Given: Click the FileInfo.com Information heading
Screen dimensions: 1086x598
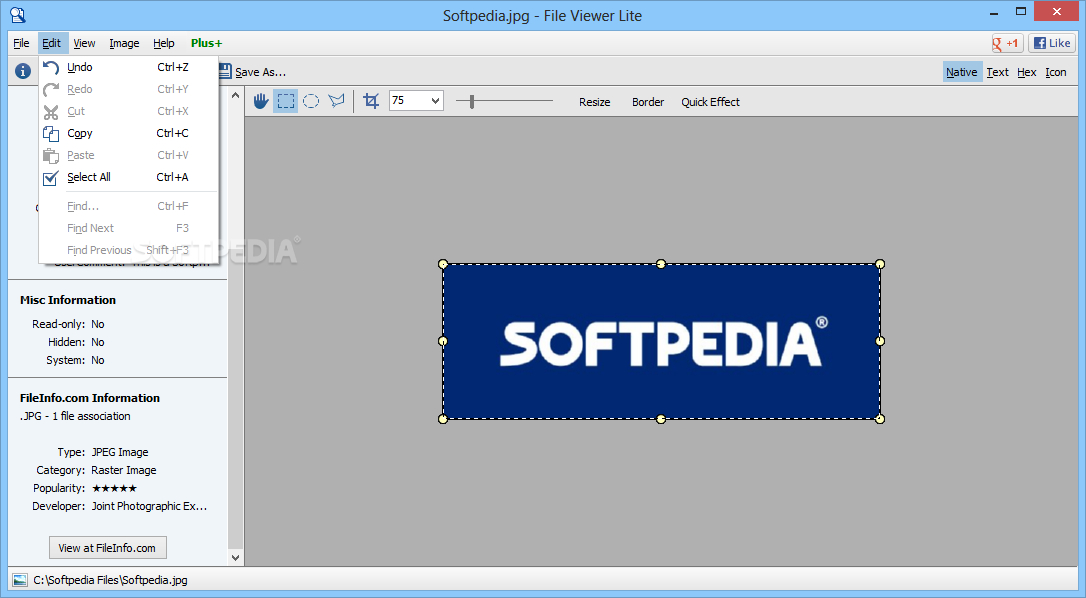Looking at the screenshot, I should point(90,398).
